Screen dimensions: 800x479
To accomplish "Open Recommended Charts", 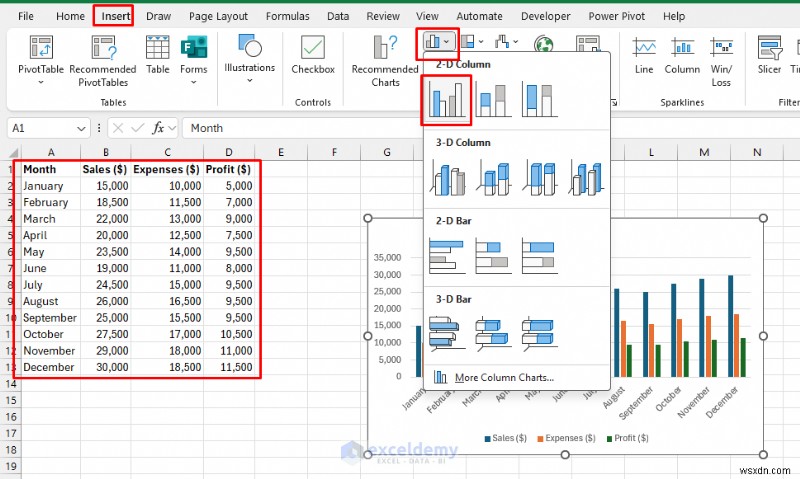I will click(x=385, y=61).
